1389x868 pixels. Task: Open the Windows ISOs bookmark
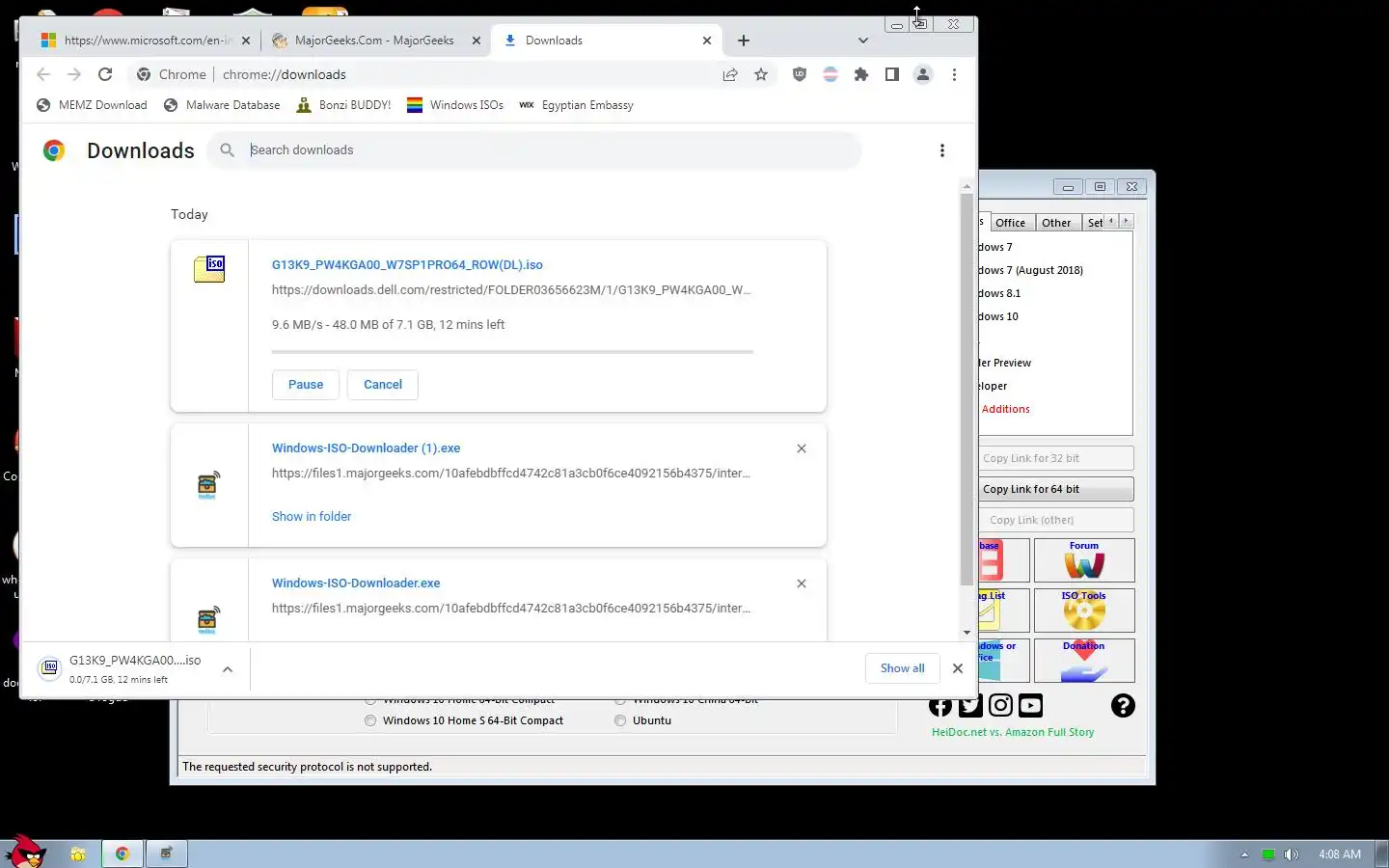(x=455, y=105)
